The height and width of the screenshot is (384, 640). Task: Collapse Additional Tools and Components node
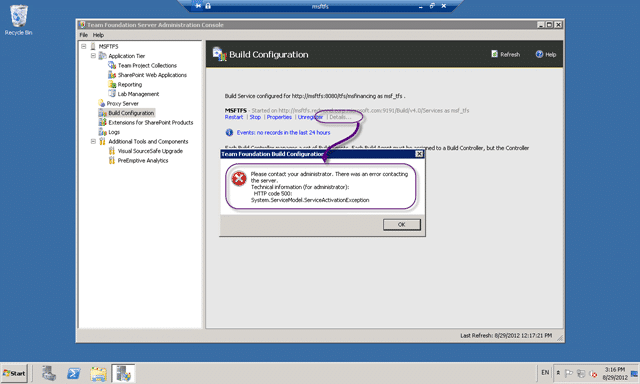click(x=93, y=142)
